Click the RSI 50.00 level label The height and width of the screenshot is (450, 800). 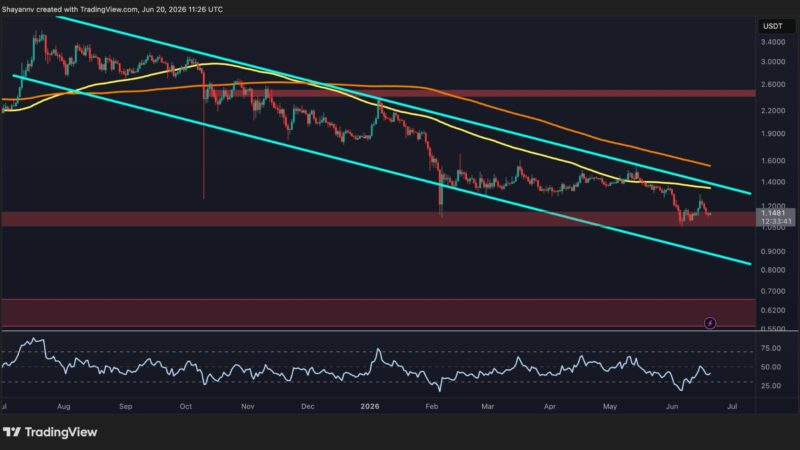(771, 367)
